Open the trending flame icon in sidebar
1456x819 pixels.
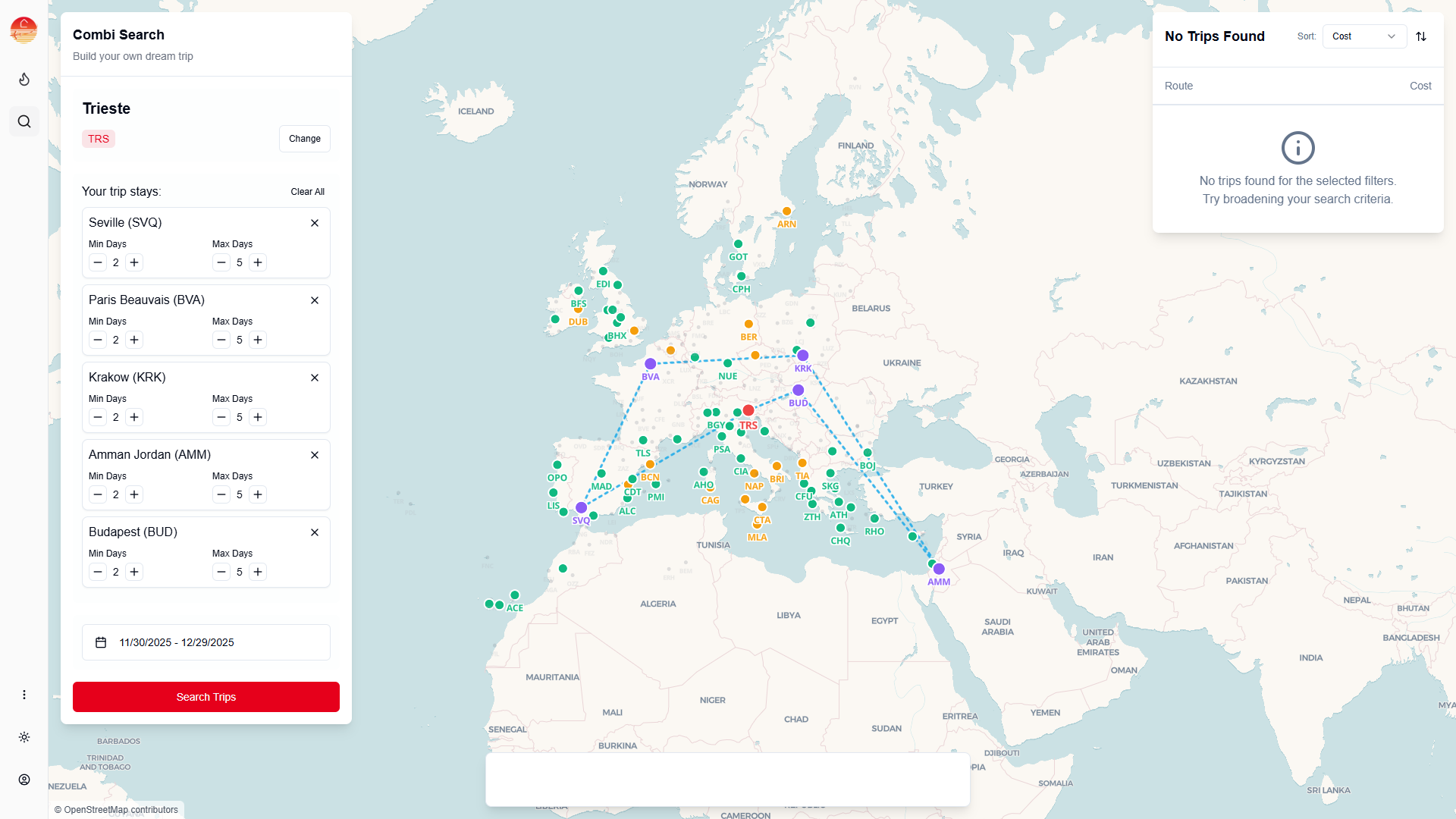pos(24,80)
